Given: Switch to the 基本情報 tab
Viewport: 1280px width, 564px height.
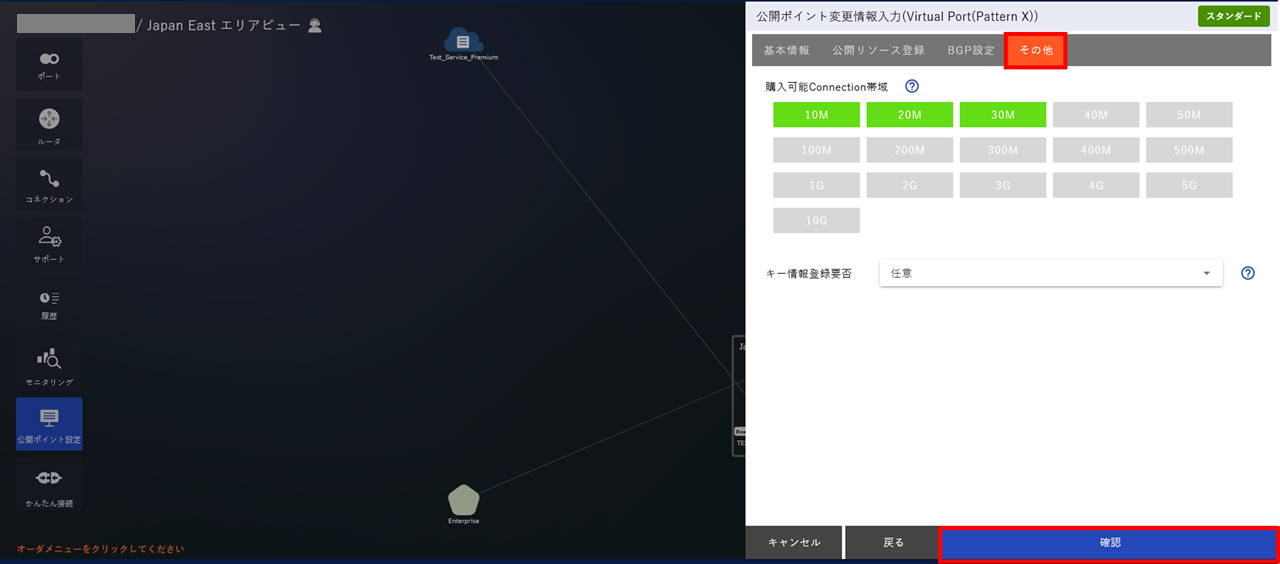Looking at the screenshot, I should pyautogui.click(x=787, y=50).
